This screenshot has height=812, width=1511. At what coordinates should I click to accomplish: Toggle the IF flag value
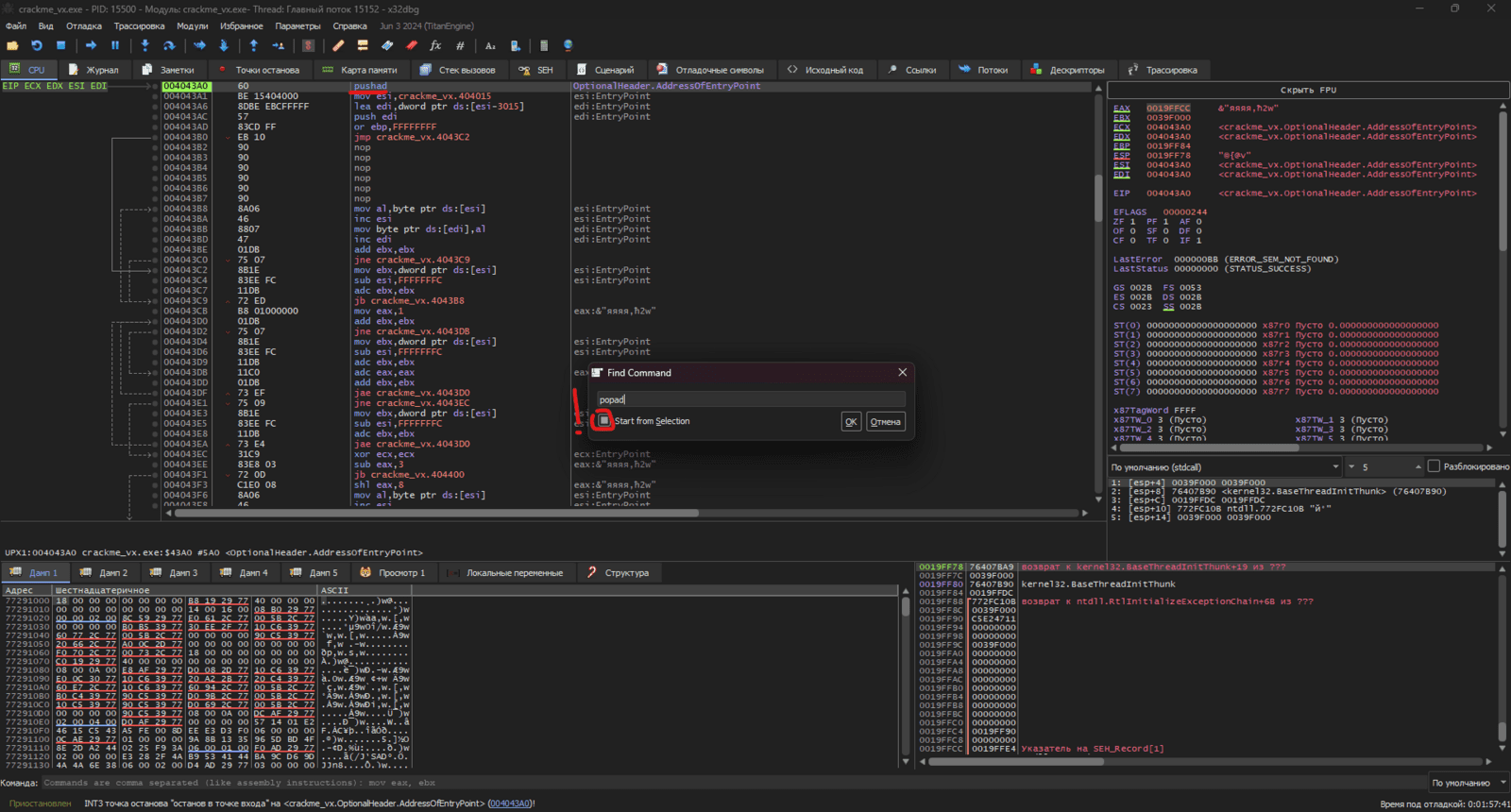tap(1198, 241)
